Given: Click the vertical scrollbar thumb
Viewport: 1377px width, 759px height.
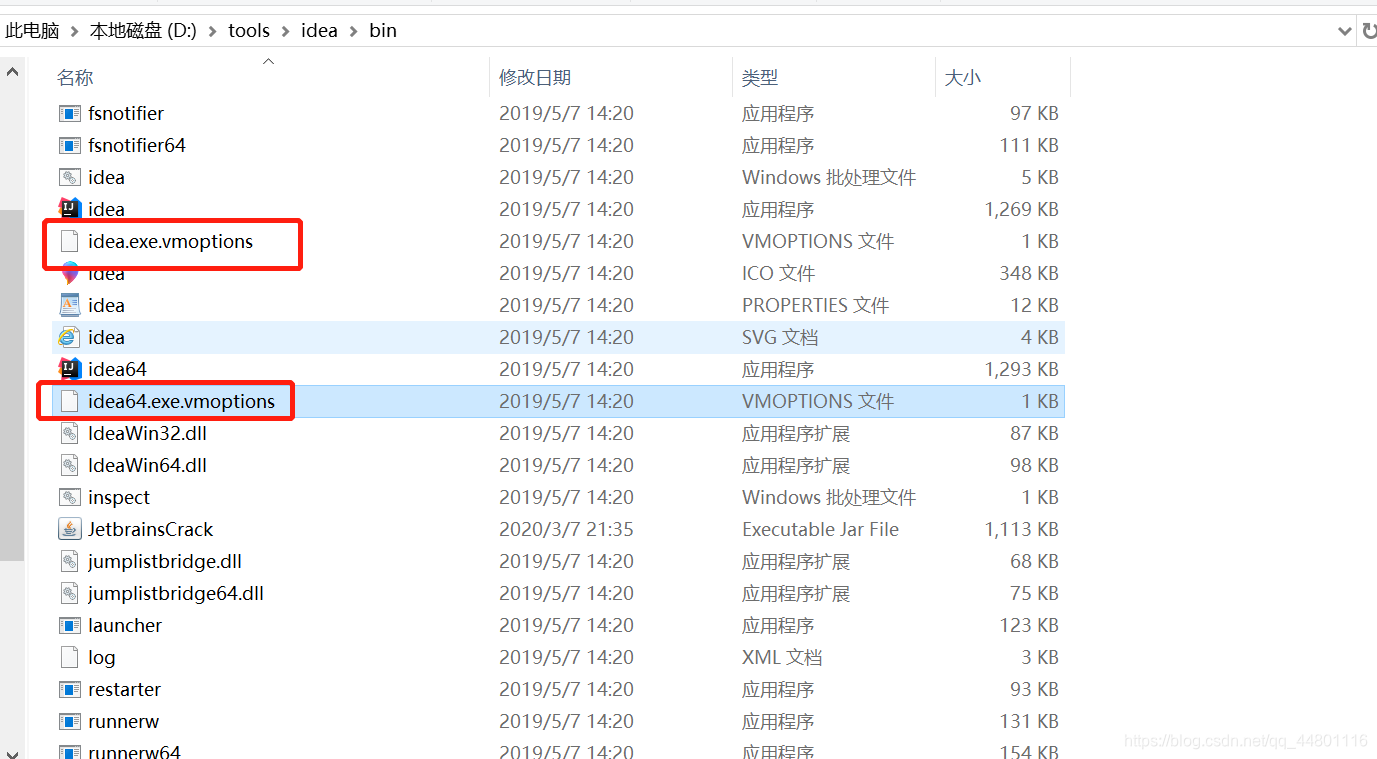Looking at the screenshot, I should tap(12, 384).
